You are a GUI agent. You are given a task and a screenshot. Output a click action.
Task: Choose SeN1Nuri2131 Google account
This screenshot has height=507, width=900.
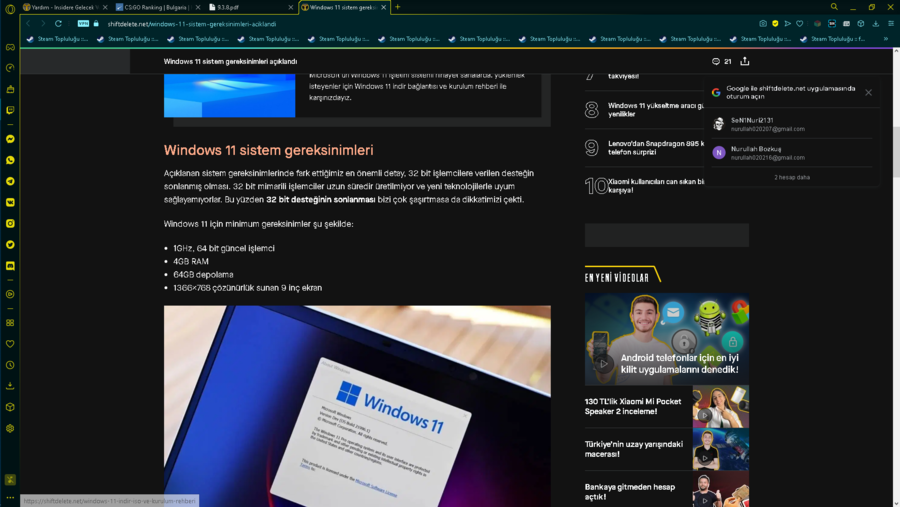[x=792, y=124]
